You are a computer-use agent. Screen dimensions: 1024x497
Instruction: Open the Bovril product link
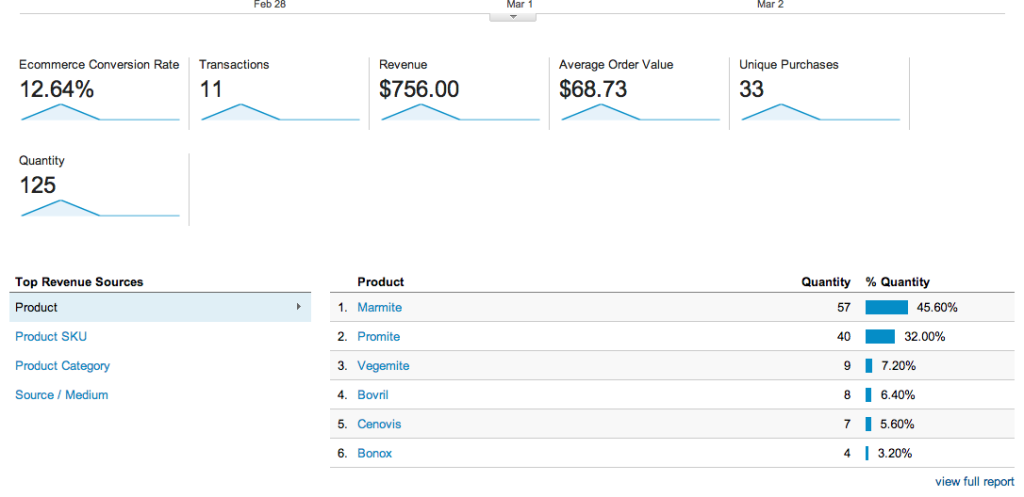pyautogui.click(x=373, y=394)
